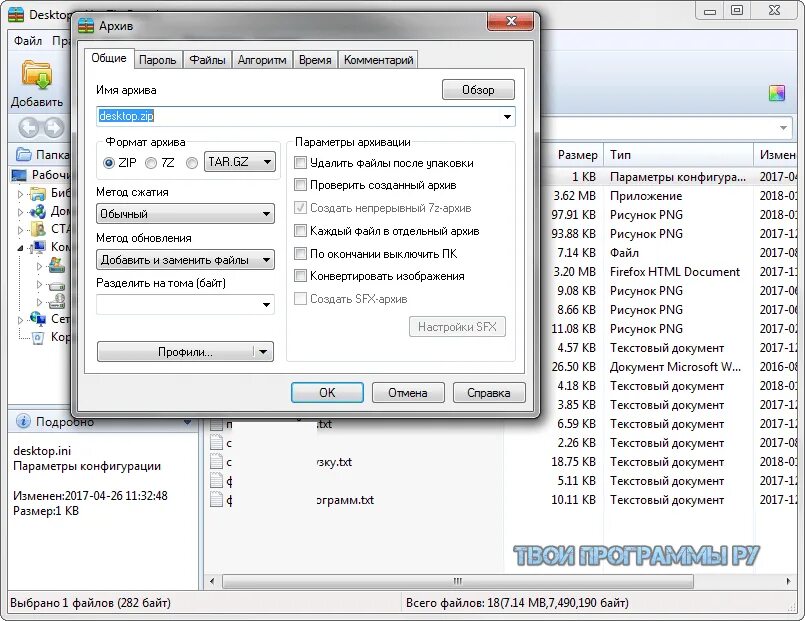Enable Проверить созданный архив checkbox
Viewport: 805px width, 621px height.
point(300,185)
